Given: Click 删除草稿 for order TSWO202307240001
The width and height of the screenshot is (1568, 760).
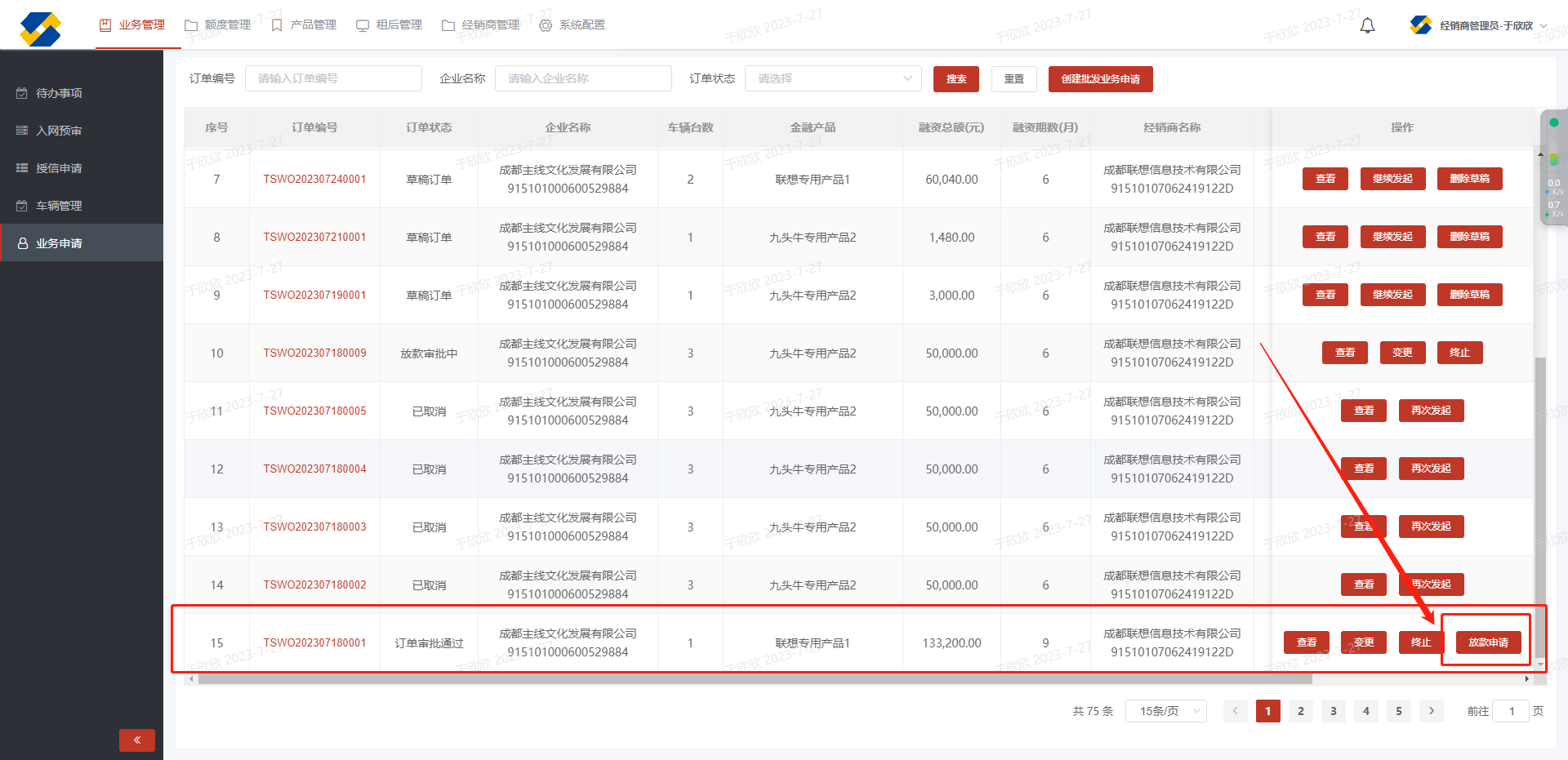Looking at the screenshot, I should pyautogui.click(x=1469, y=179).
